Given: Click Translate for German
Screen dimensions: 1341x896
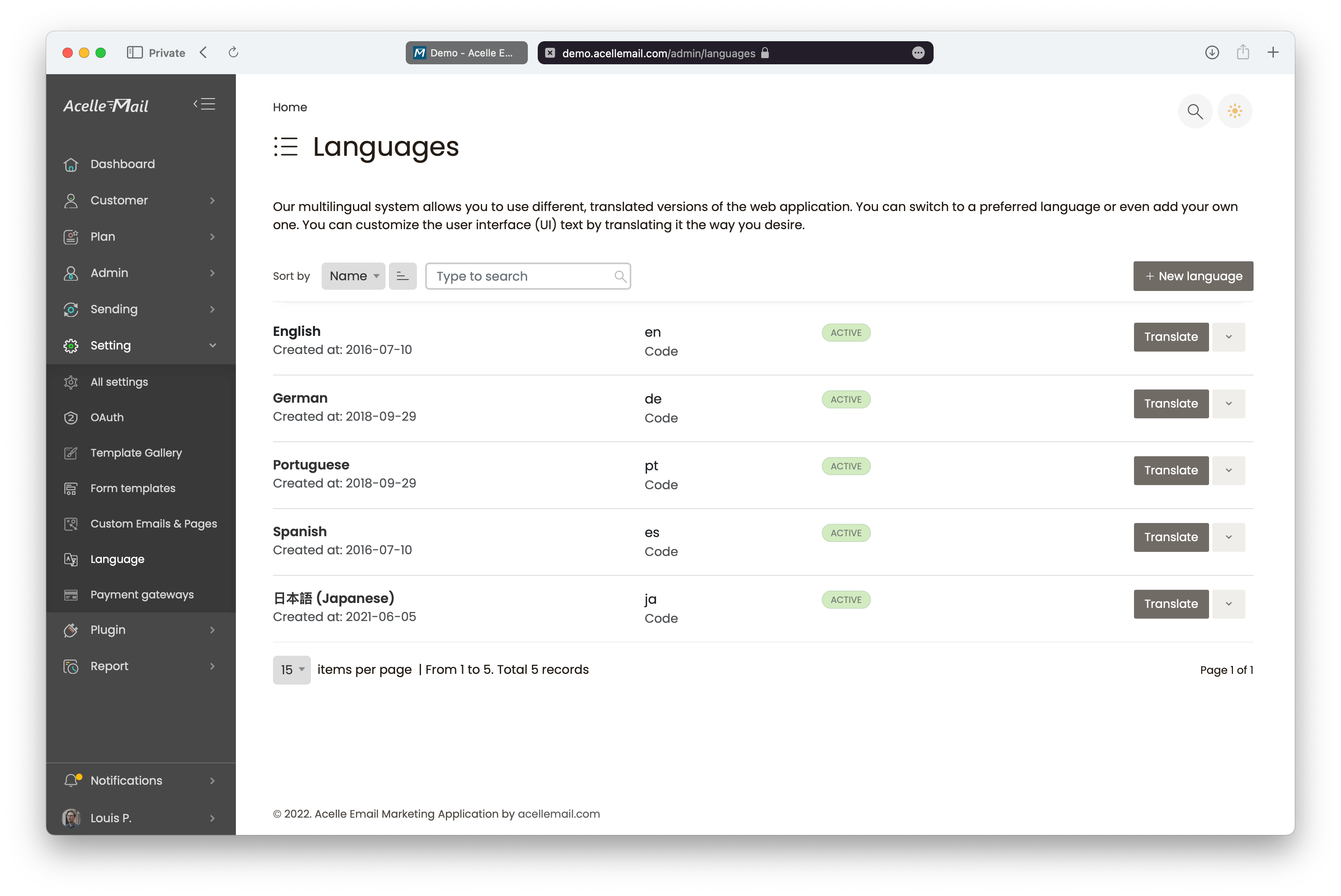Looking at the screenshot, I should click(x=1171, y=404).
